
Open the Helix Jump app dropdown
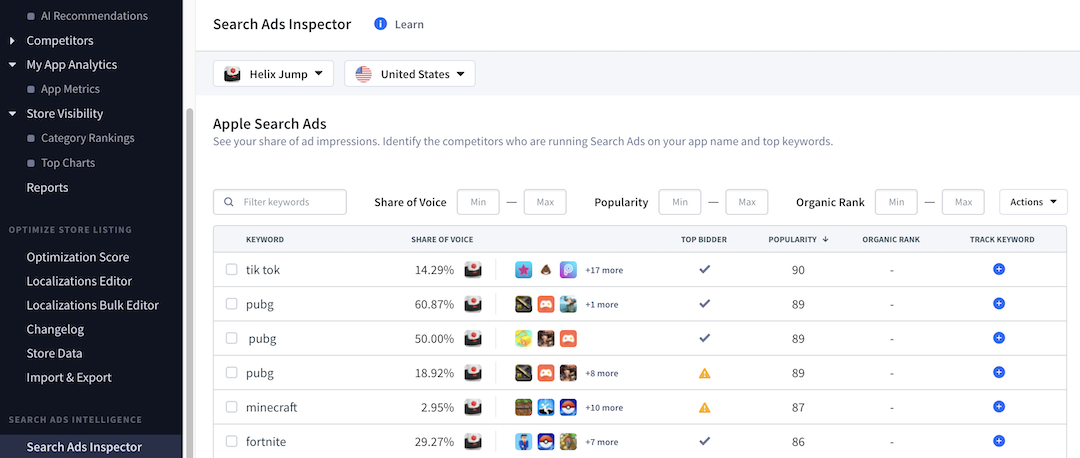273,74
